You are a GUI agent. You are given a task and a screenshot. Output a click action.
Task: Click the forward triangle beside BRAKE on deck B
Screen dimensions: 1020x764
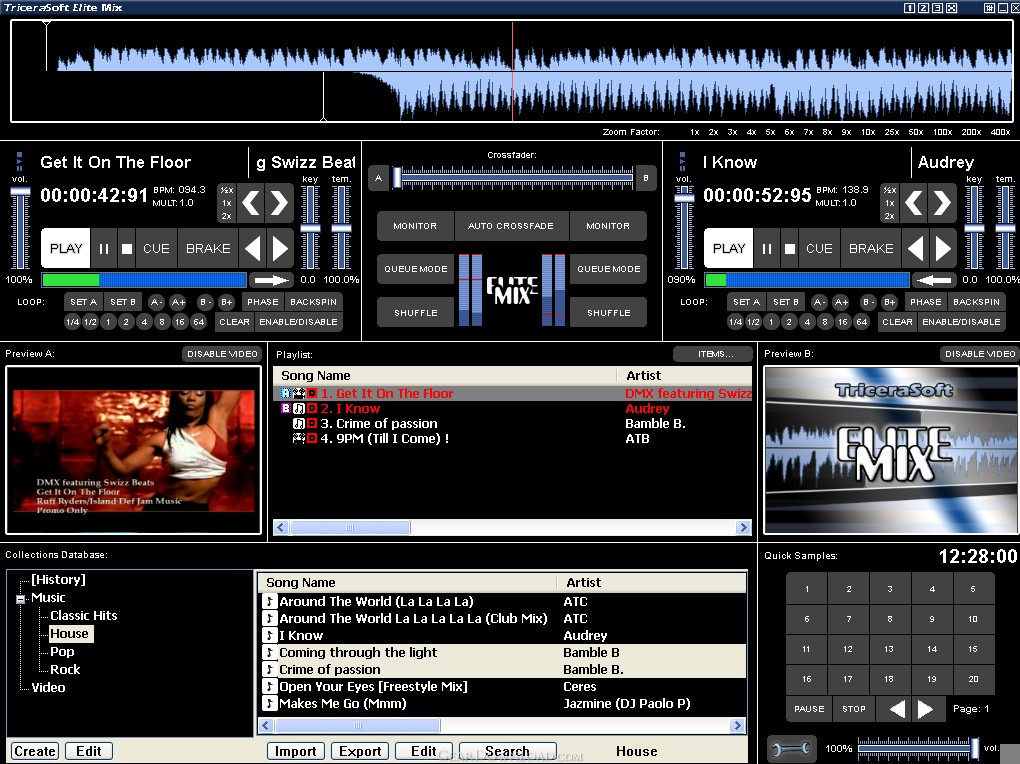pyautogui.click(x=943, y=249)
